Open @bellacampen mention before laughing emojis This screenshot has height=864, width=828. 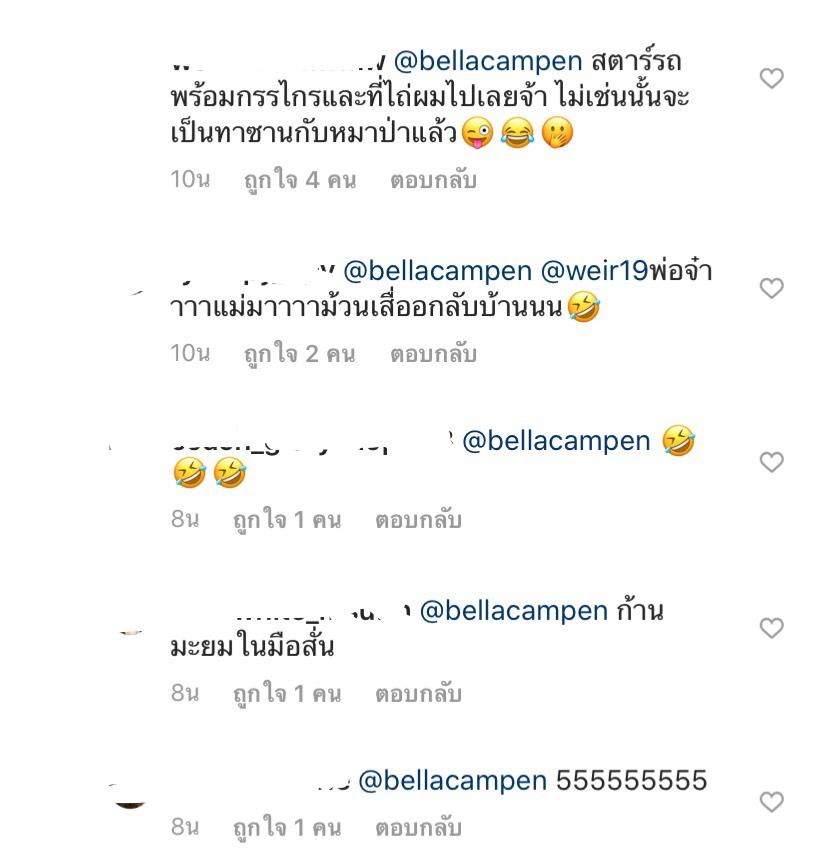click(x=556, y=441)
